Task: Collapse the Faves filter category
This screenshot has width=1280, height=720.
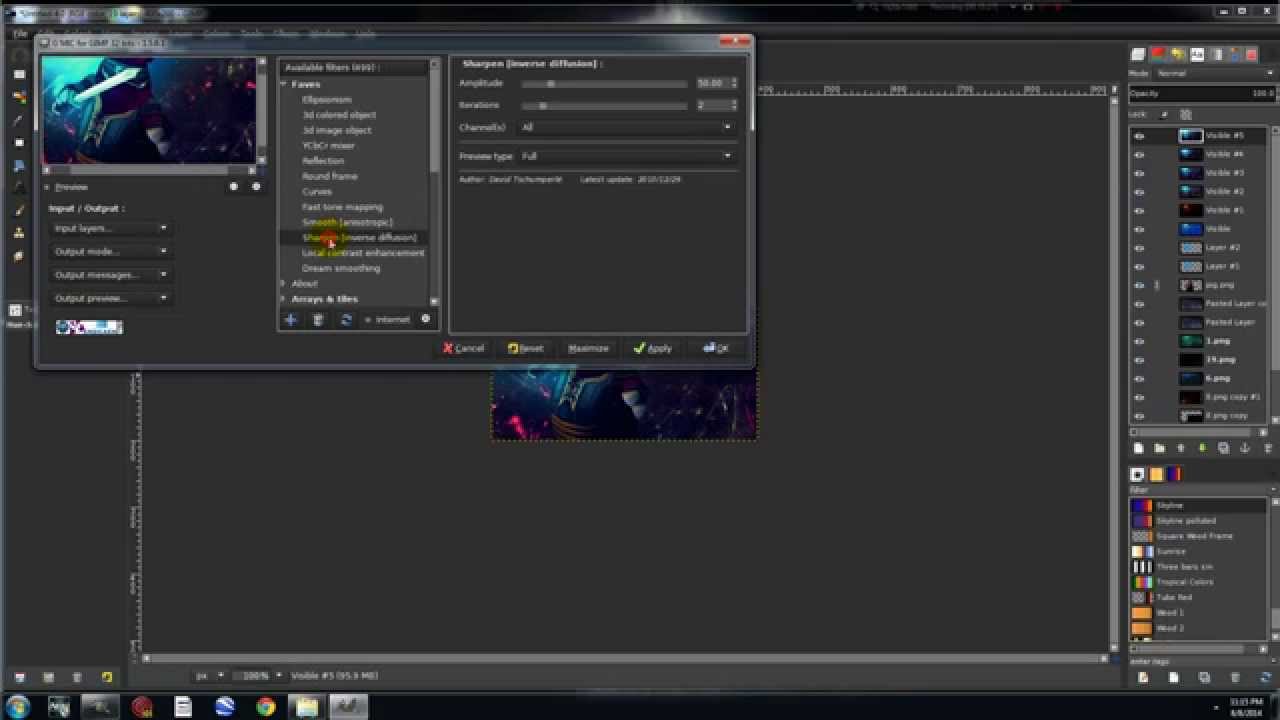Action: tap(284, 84)
